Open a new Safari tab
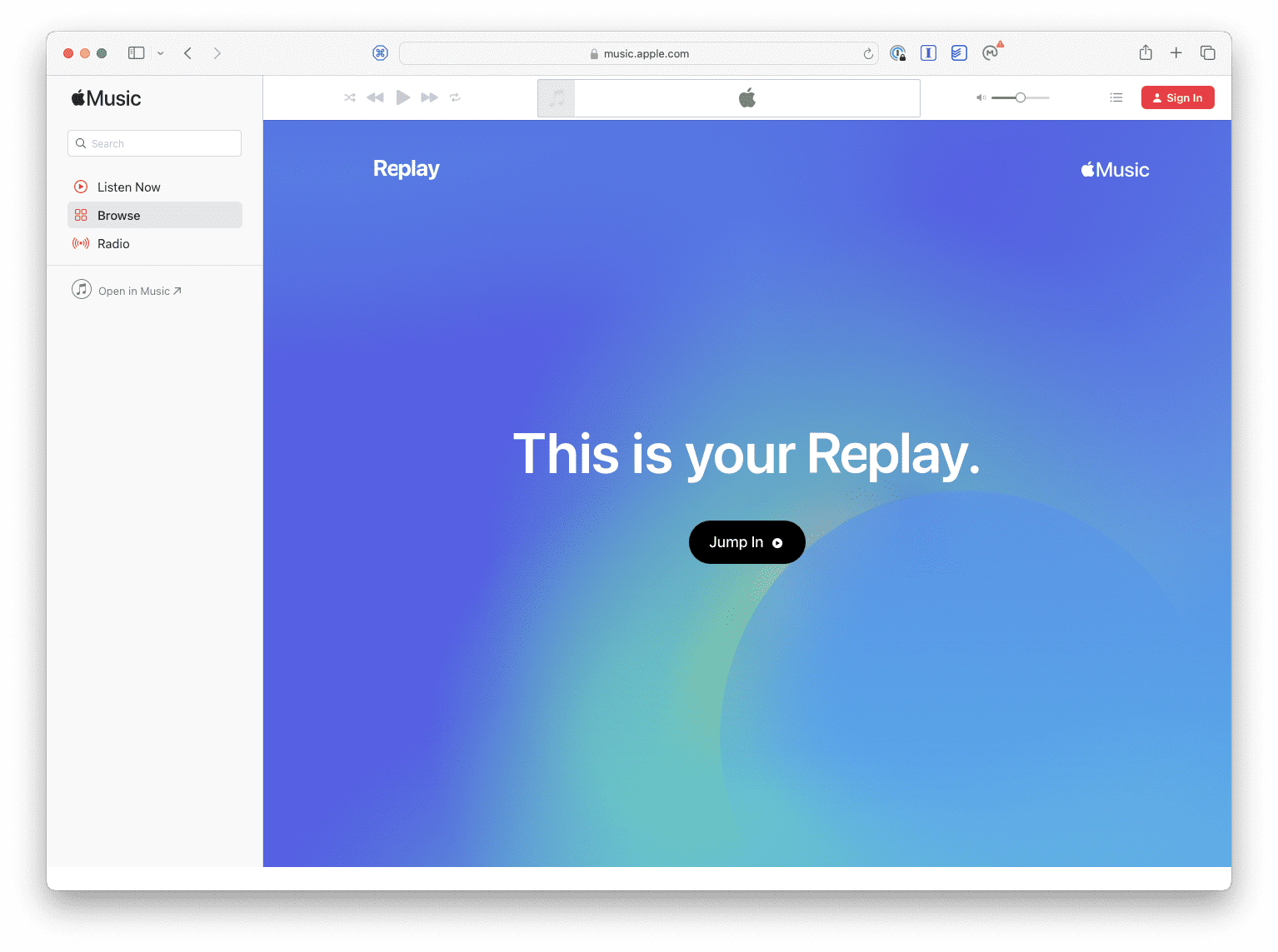Image resolution: width=1278 pixels, height=952 pixels. tap(1176, 52)
